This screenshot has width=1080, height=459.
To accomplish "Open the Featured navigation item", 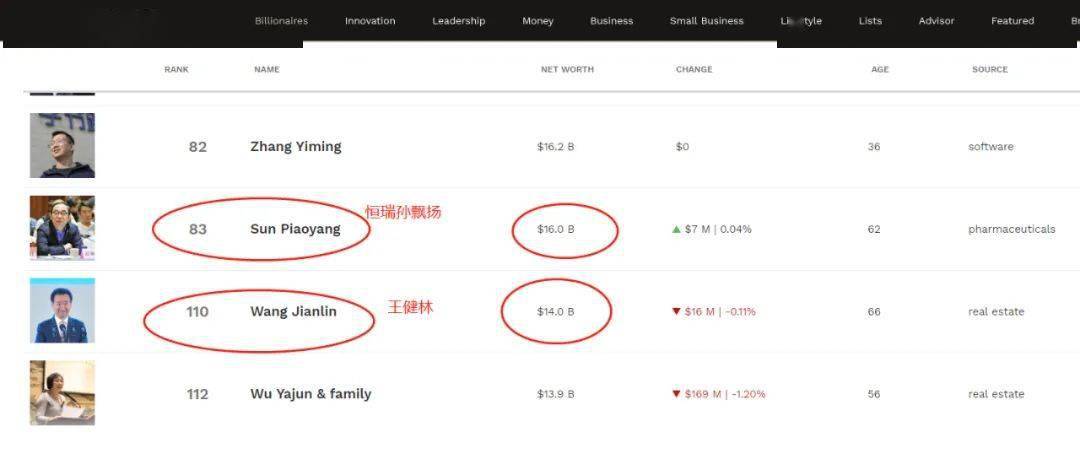I will [1012, 21].
